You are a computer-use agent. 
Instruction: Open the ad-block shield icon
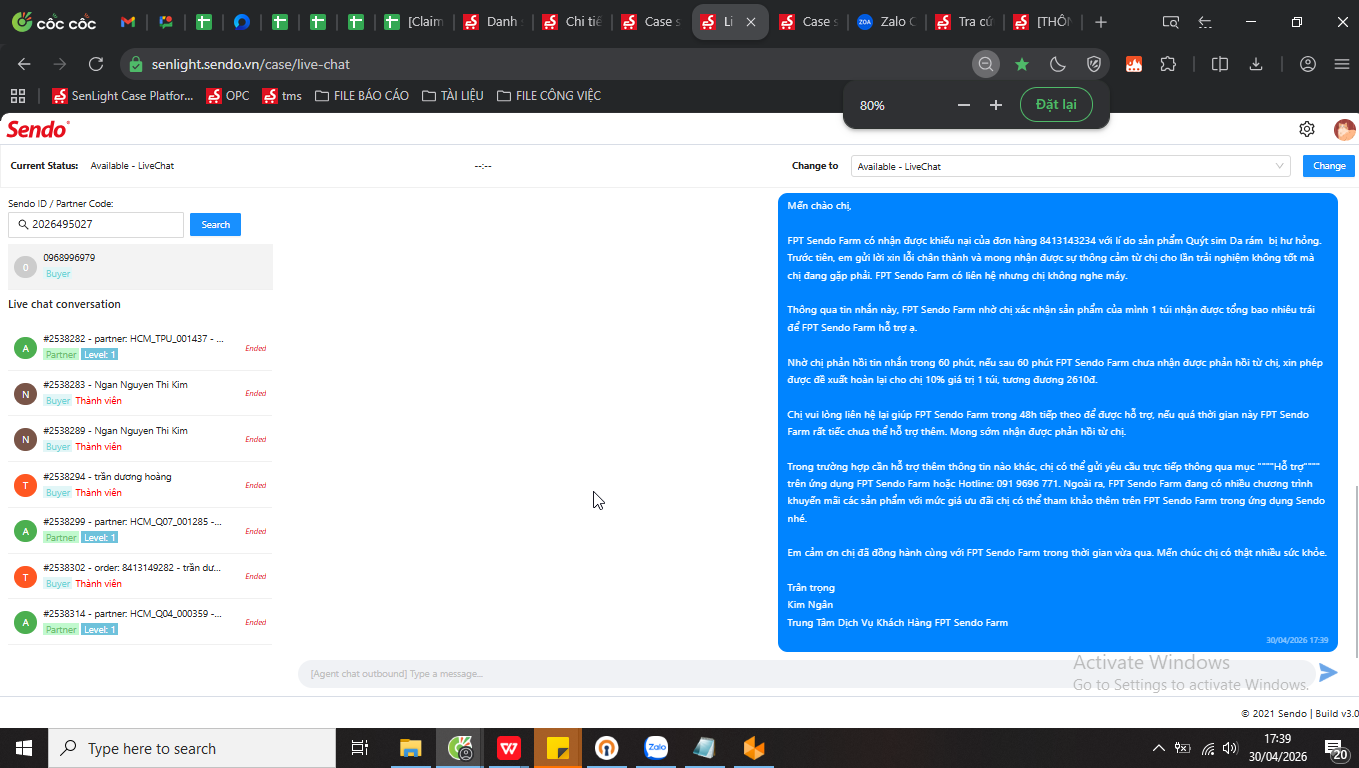(x=1094, y=64)
